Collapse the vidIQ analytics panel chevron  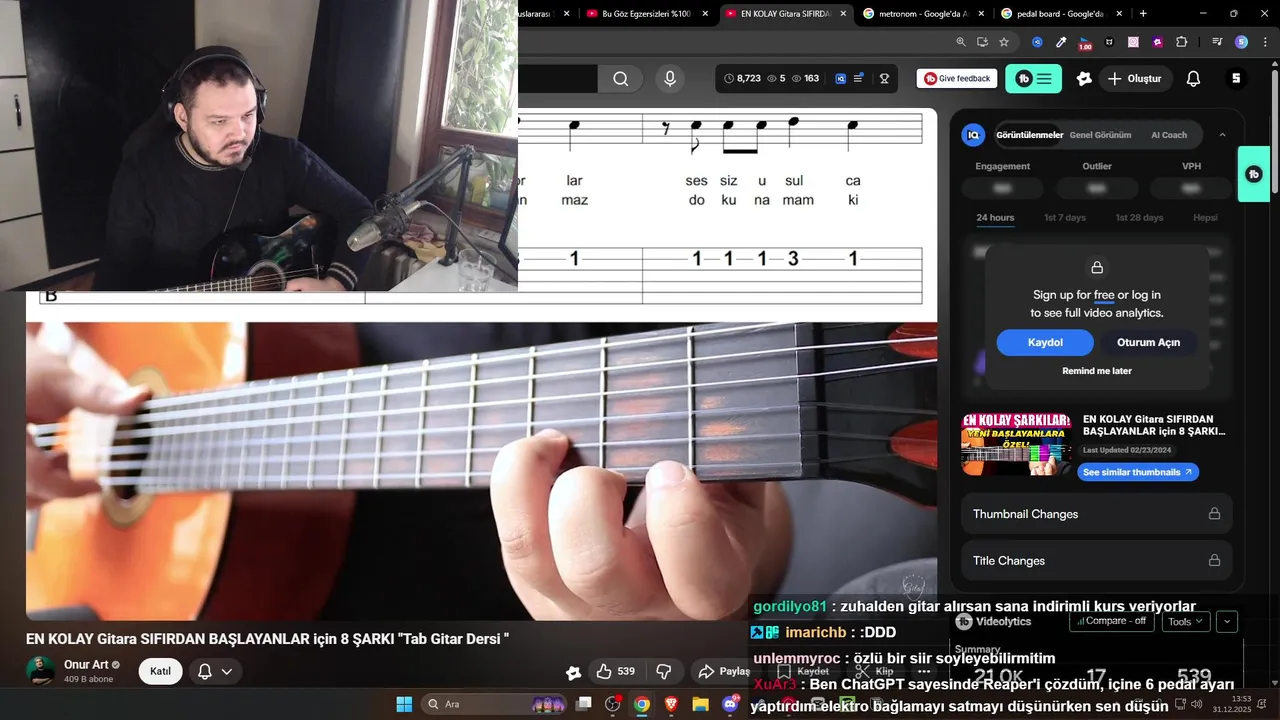(1222, 135)
